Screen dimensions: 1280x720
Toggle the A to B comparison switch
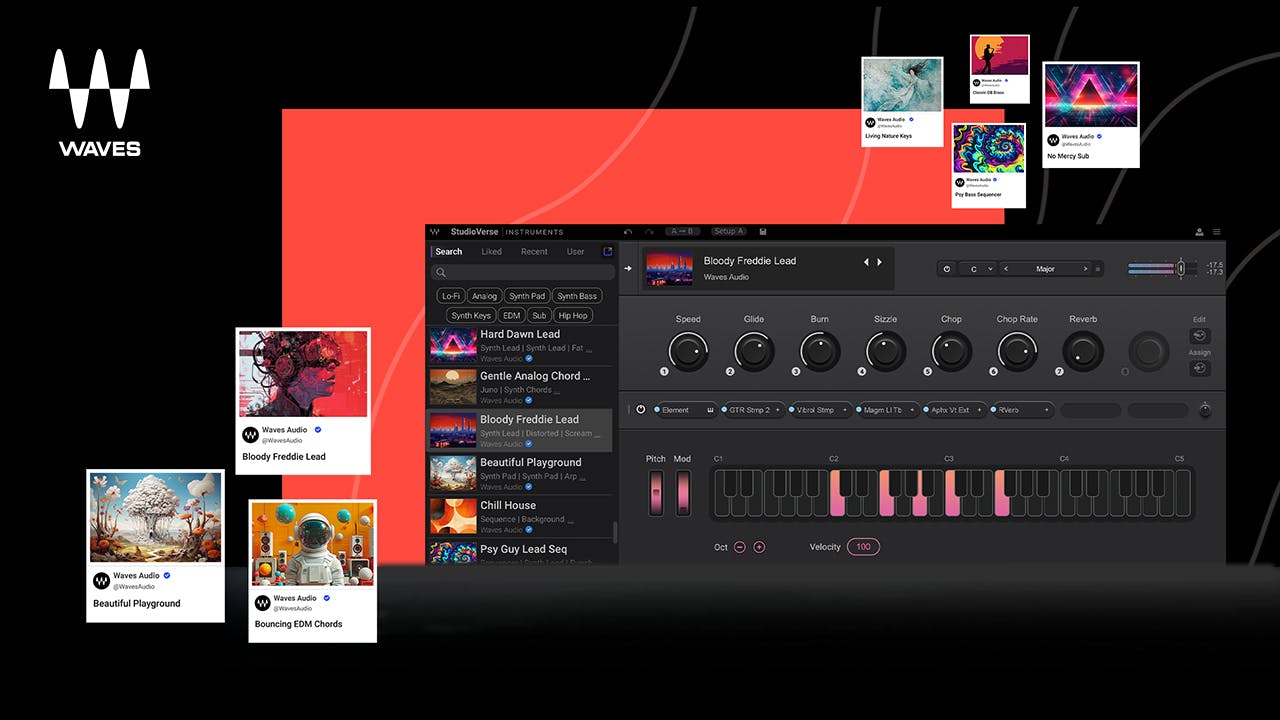tap(681, 231)
